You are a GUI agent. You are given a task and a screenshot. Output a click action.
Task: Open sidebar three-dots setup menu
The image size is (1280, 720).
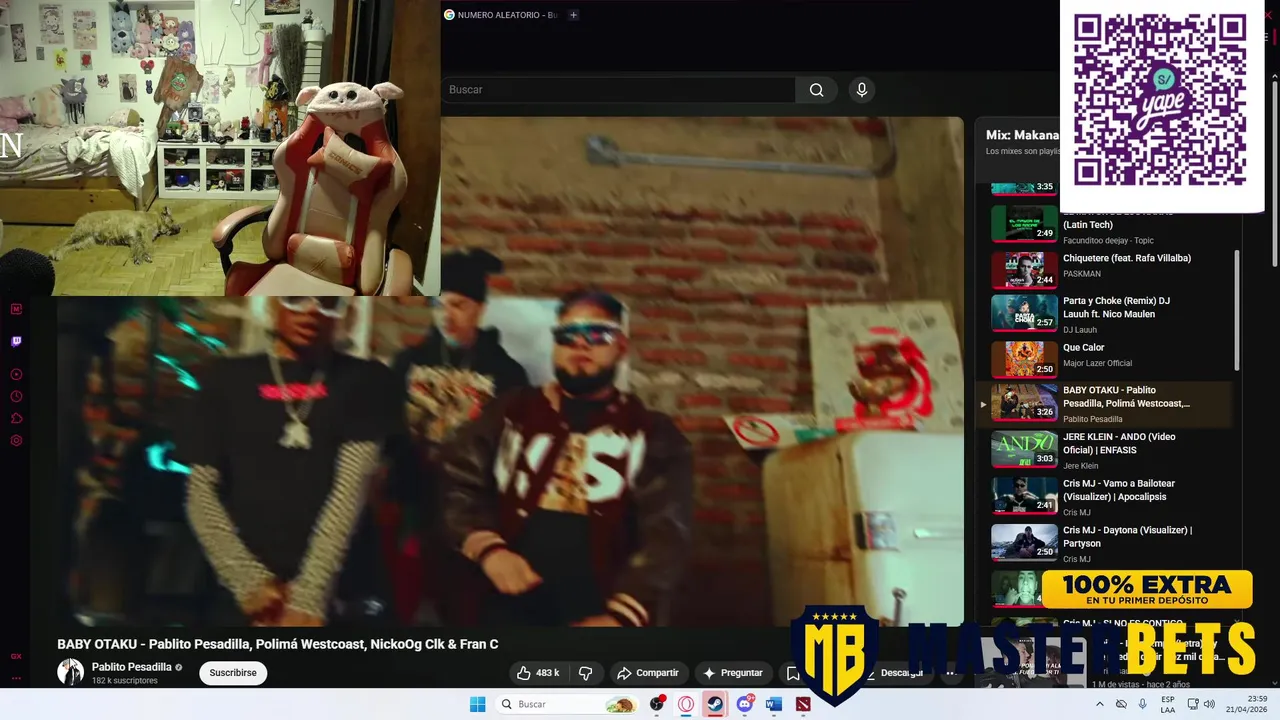tap(16, 677)
